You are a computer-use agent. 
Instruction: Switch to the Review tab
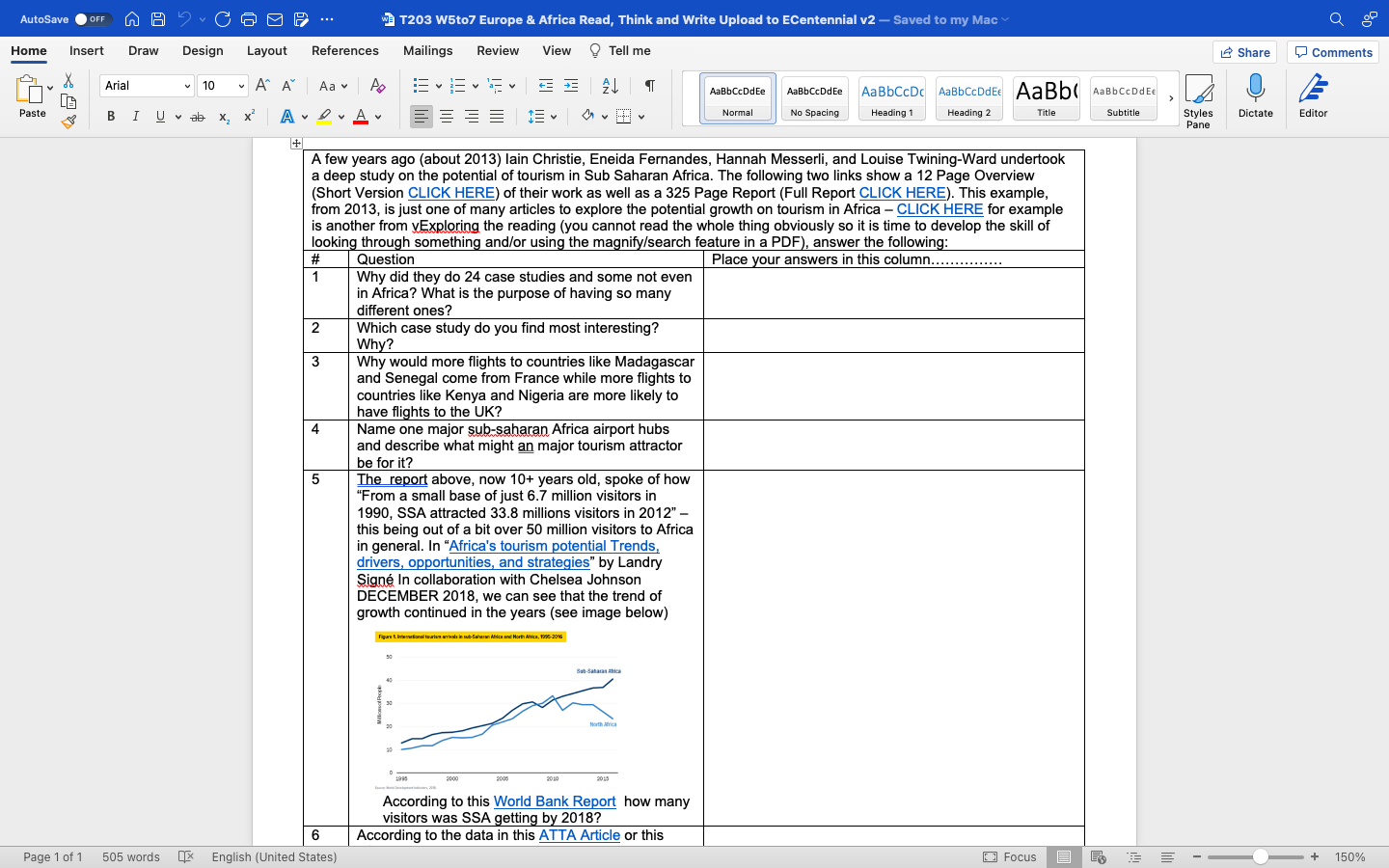pyautogui.click(x=498, y=50)
